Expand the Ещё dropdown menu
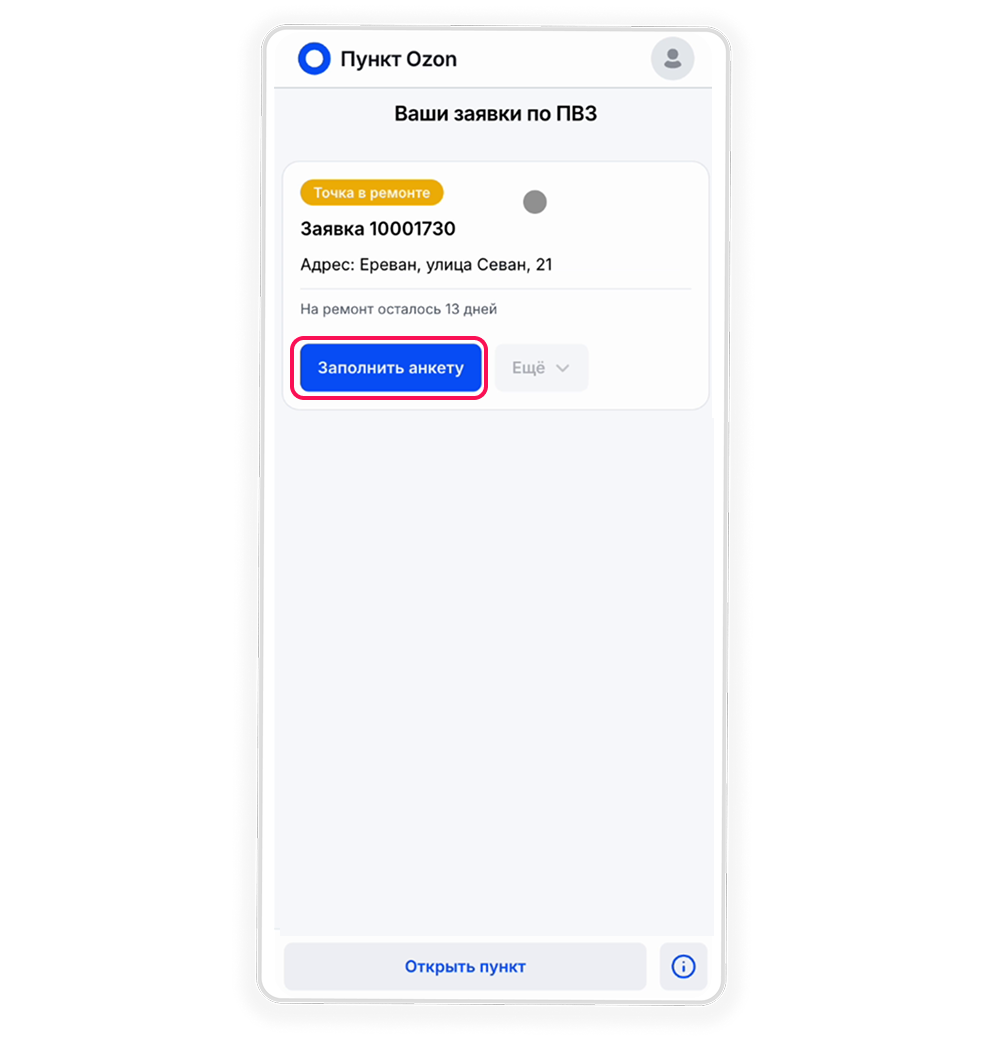 coord(541,368)
